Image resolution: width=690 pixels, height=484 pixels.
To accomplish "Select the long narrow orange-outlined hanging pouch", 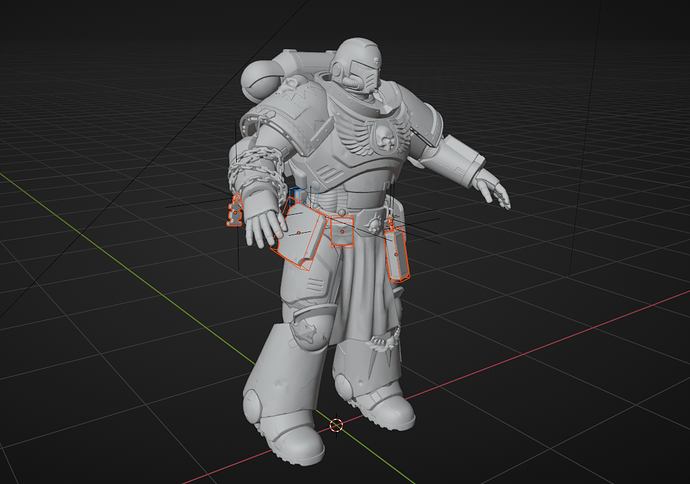I will click(396, 254).
